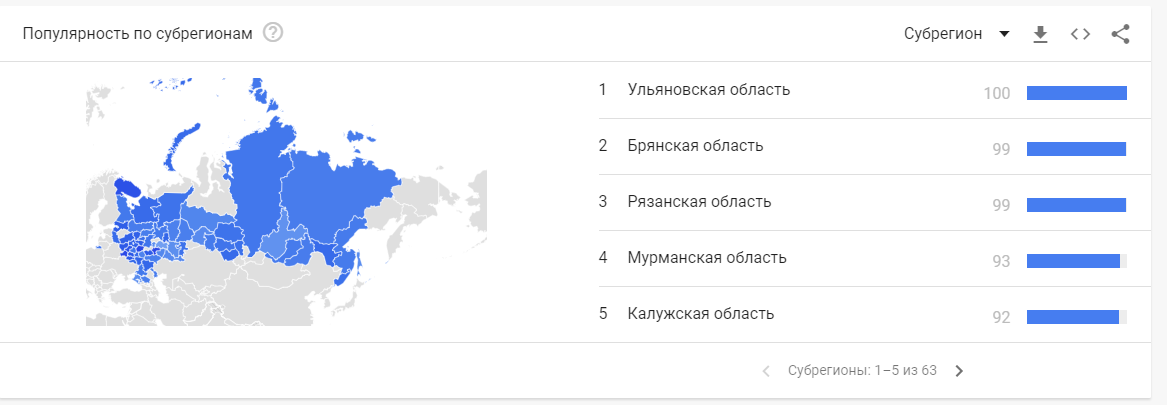This screenshot has width=1167, height=405.
Task: Click the share icon
Action: tap(1120, 34)
